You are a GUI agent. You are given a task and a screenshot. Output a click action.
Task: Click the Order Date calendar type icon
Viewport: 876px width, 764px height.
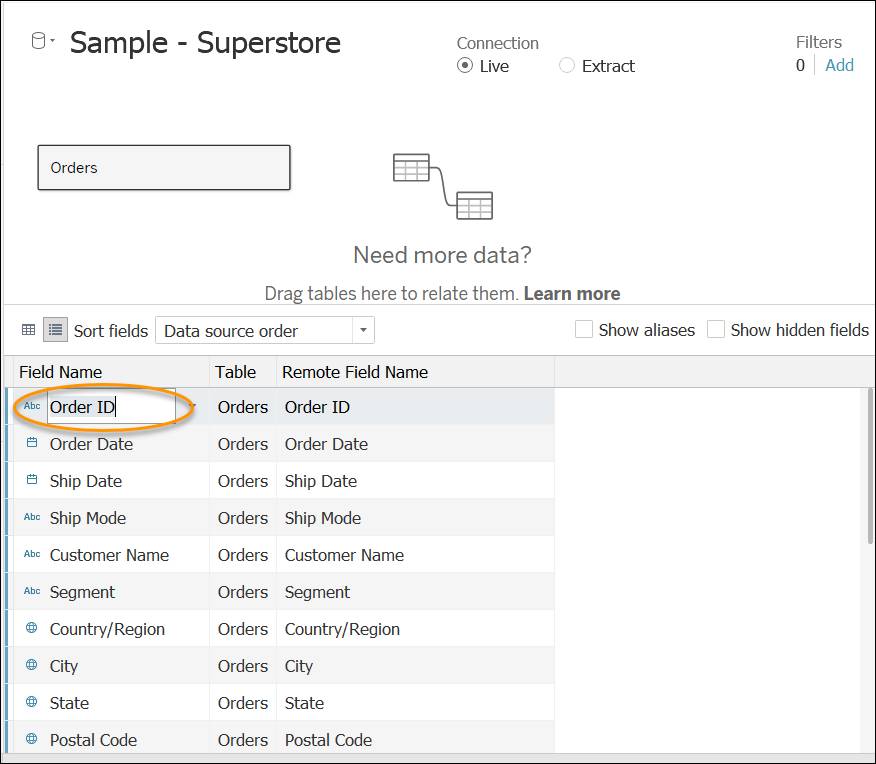coord(32,443)
